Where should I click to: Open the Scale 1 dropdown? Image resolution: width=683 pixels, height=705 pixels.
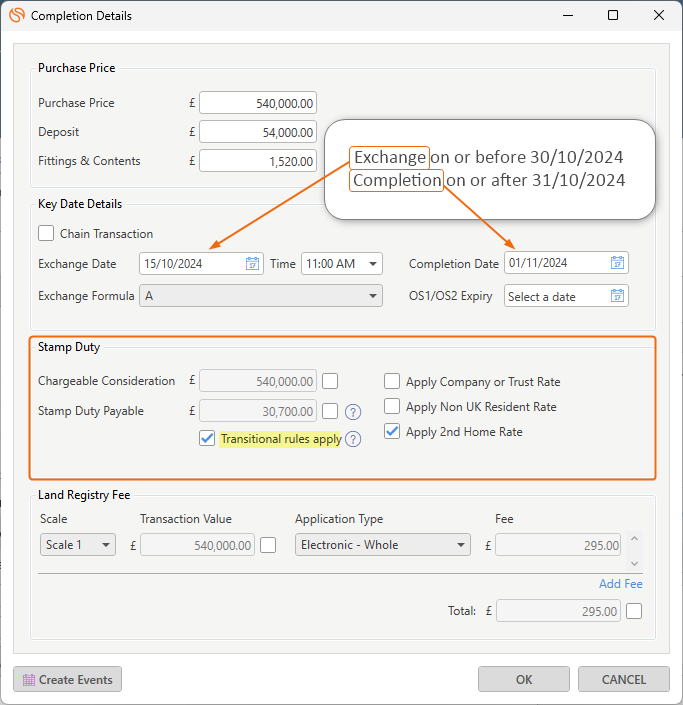tap(78, 545)
